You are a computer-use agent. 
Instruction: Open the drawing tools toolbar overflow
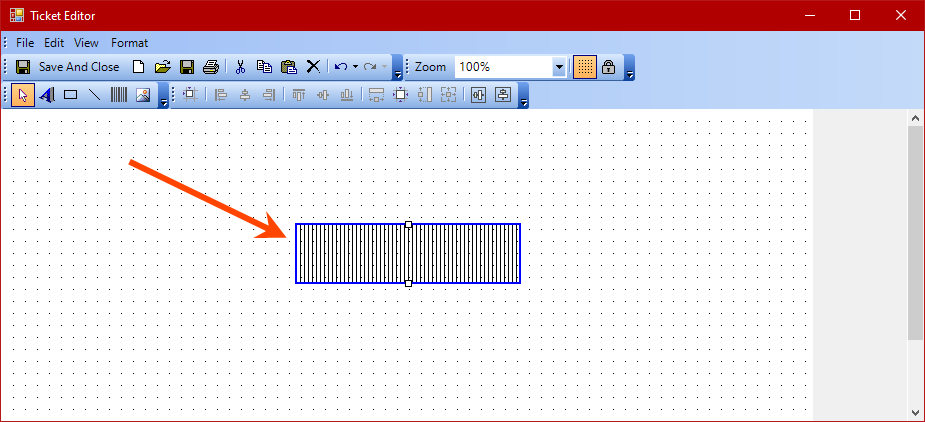click(164, 96)
